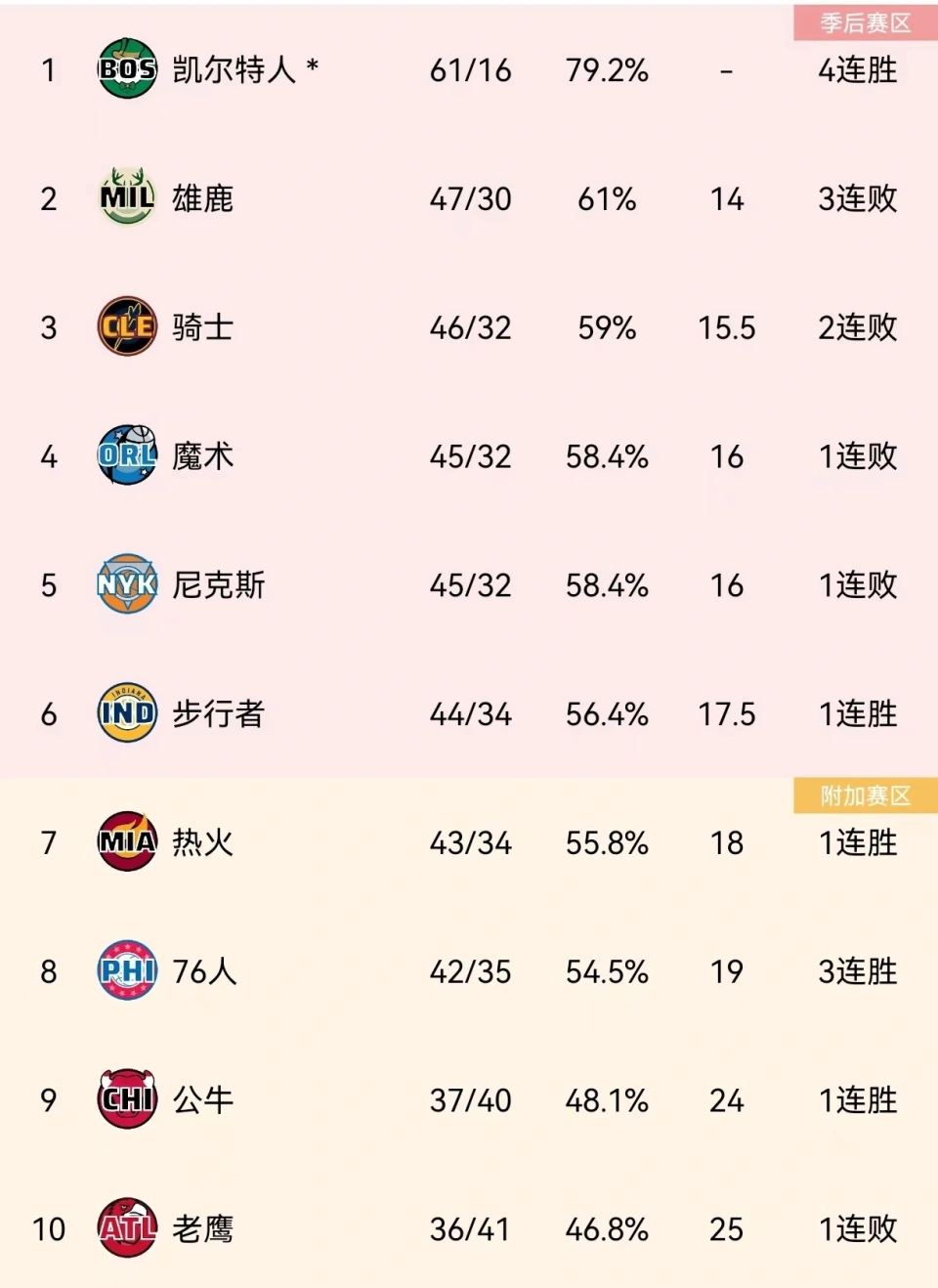Tap the Chicago Bulls CHI logo
The width and height of the screenshot is (938, 1288).
pos(127,1099)
